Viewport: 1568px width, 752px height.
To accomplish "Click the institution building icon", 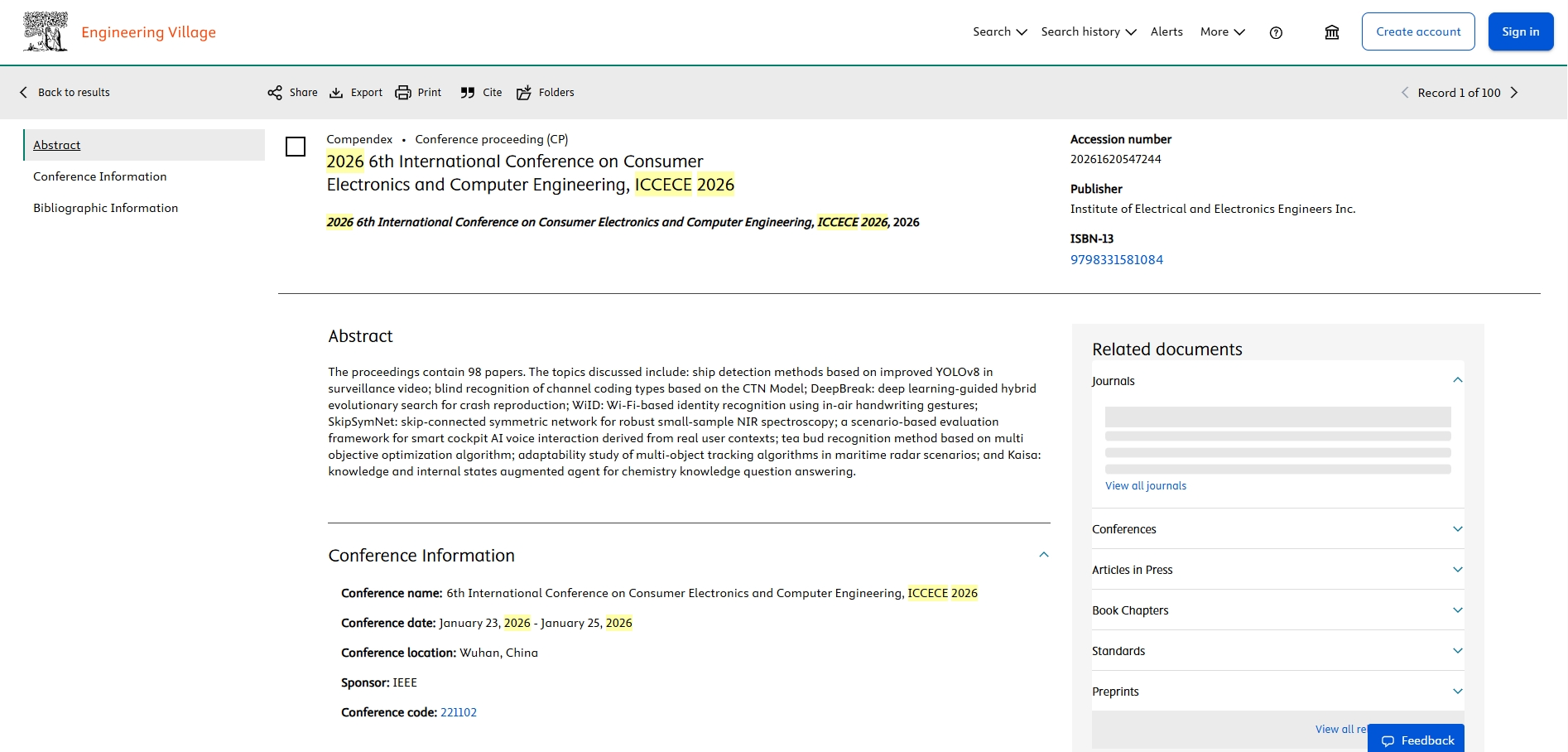I will 1332,32.
